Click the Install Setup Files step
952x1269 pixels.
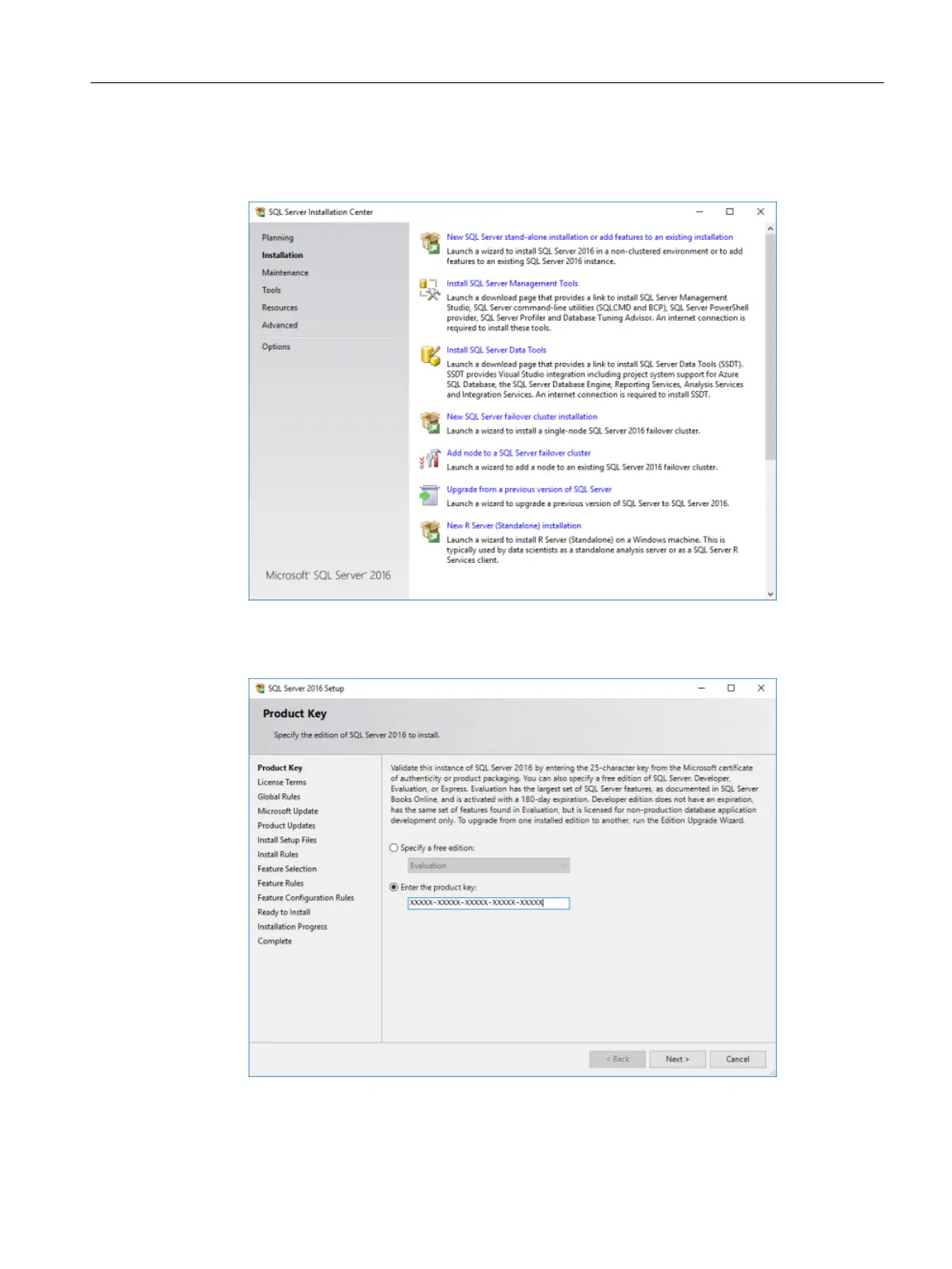(287, 840)
